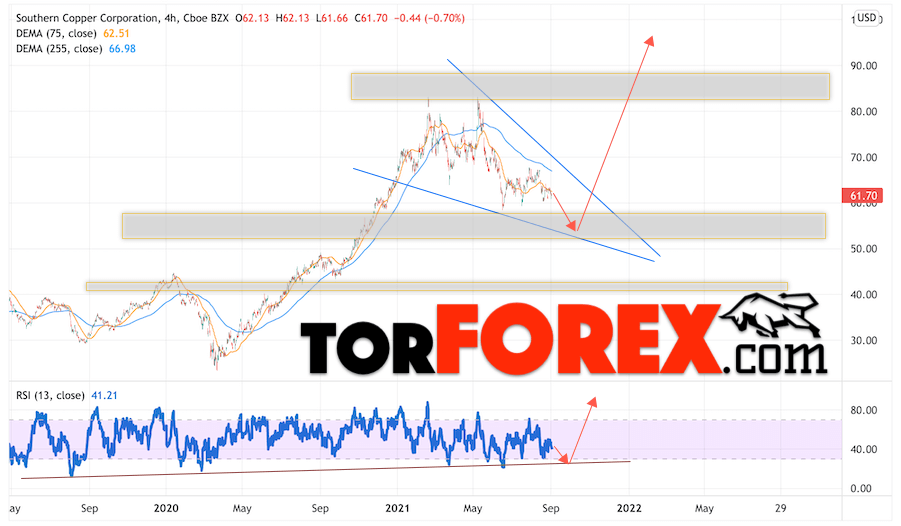
Task: Click the 70.00 price axis label
Action: [864, 158]
